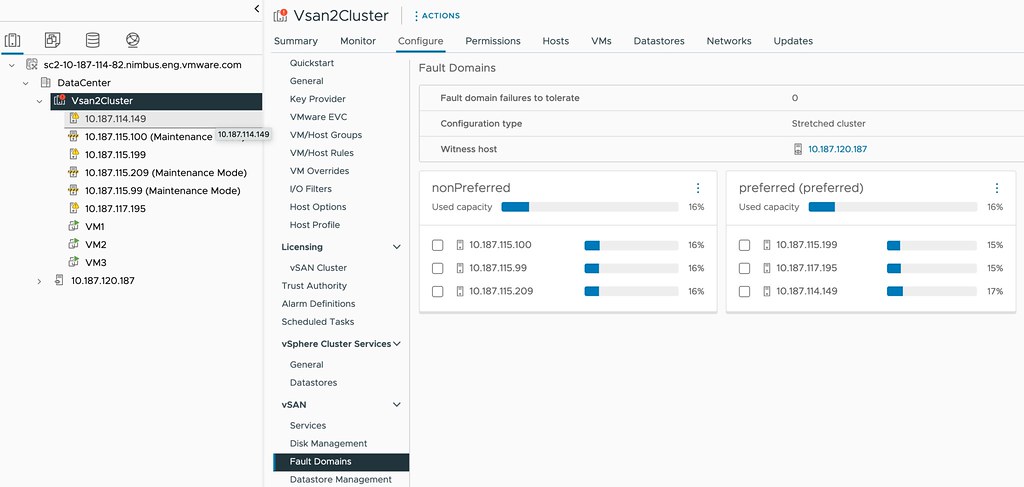The height and width of the screenshot is (487, 1024).
Task: Open the Networking inventory view icon
Action: [x=133, y=40]
